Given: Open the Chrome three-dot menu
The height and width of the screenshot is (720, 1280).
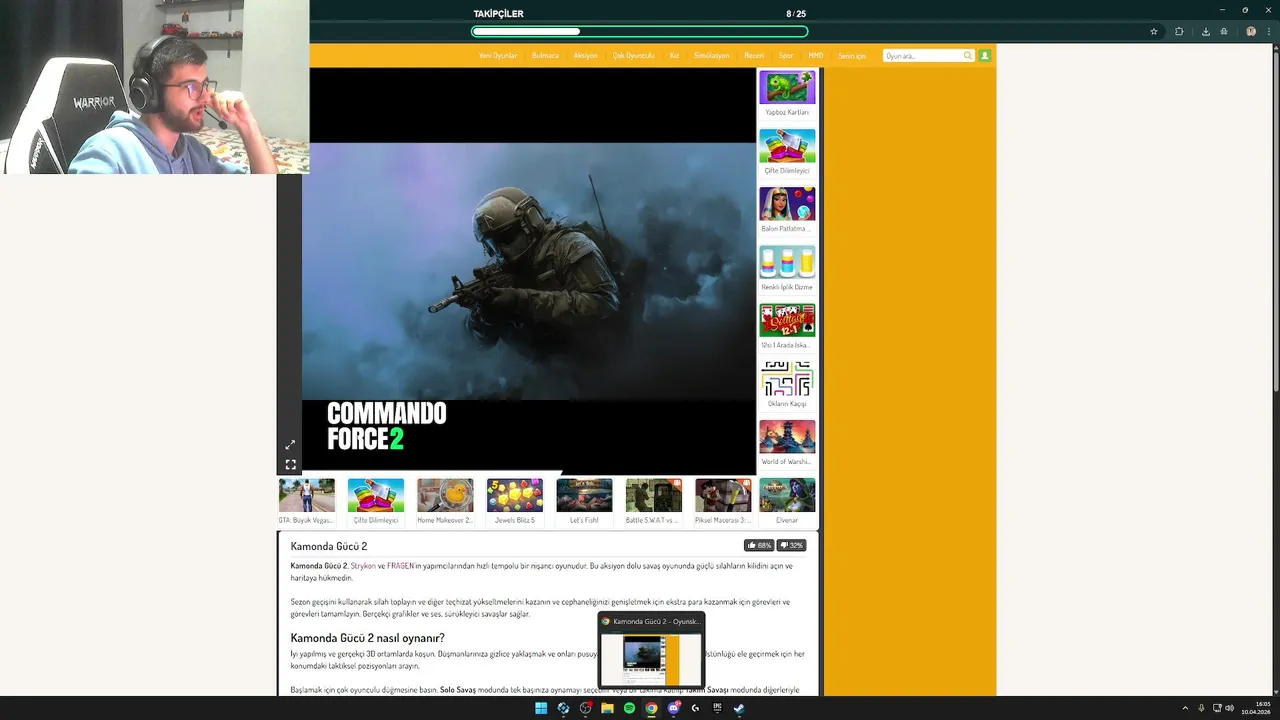Looking at the screenshot, I should 1269,31.
